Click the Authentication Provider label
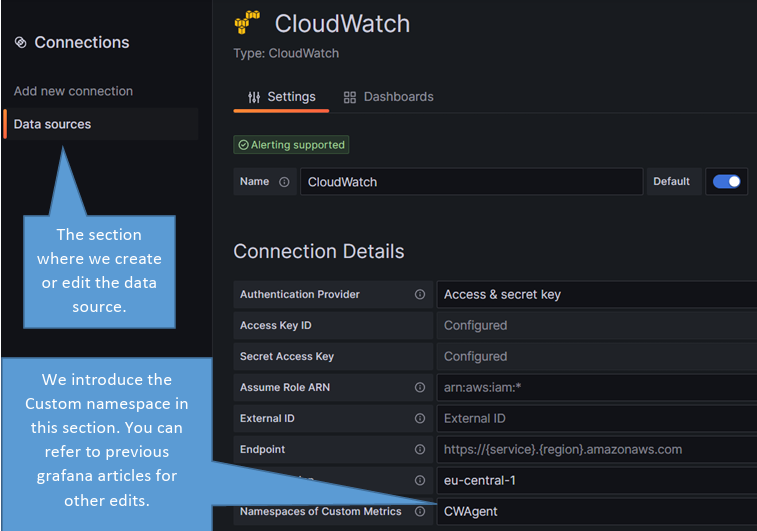The height and width of the screenshot is (531, 757). coord(300,294)
